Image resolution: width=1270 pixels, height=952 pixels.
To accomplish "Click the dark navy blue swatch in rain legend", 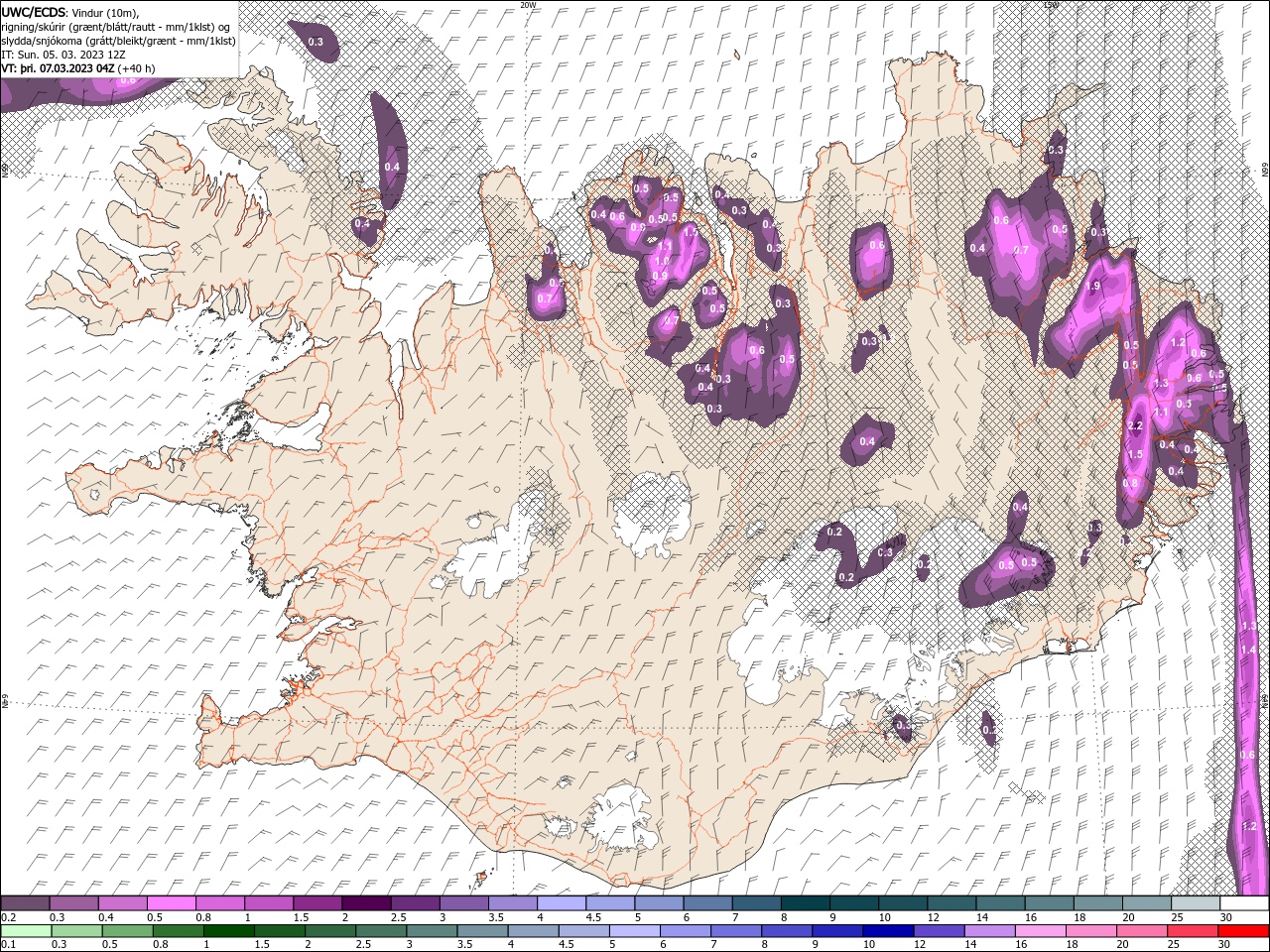I will point(886,931).
